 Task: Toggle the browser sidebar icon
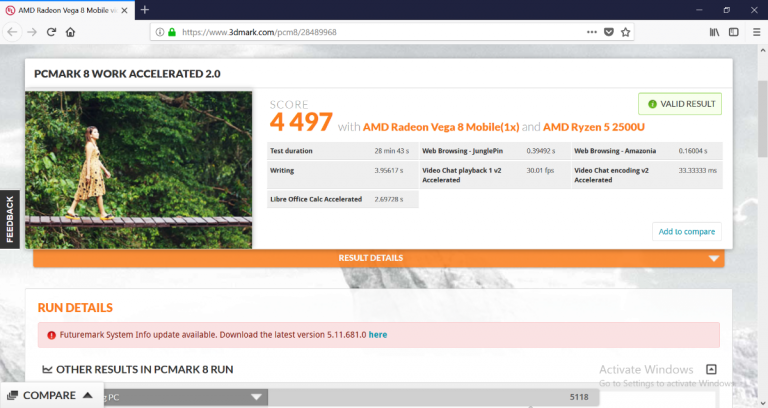pos(734,32)
